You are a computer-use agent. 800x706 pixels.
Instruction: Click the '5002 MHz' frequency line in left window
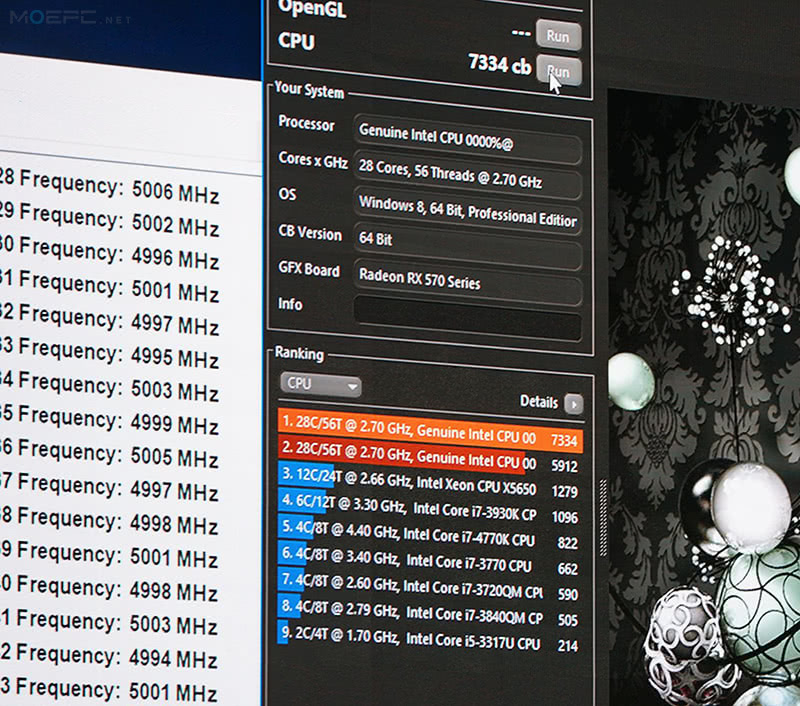pyautogui.click(x=110, y=219)
